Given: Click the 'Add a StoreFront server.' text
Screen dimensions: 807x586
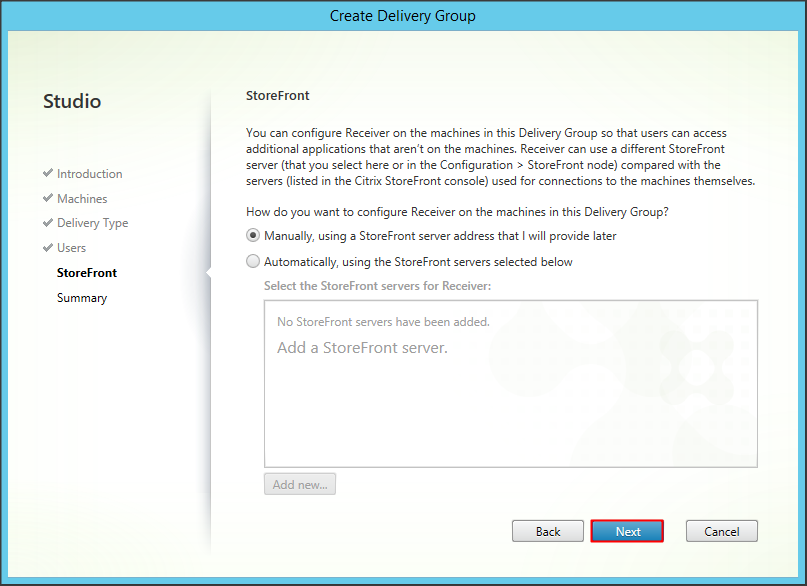Looking at the screenshot, I should tap(362, 348).
